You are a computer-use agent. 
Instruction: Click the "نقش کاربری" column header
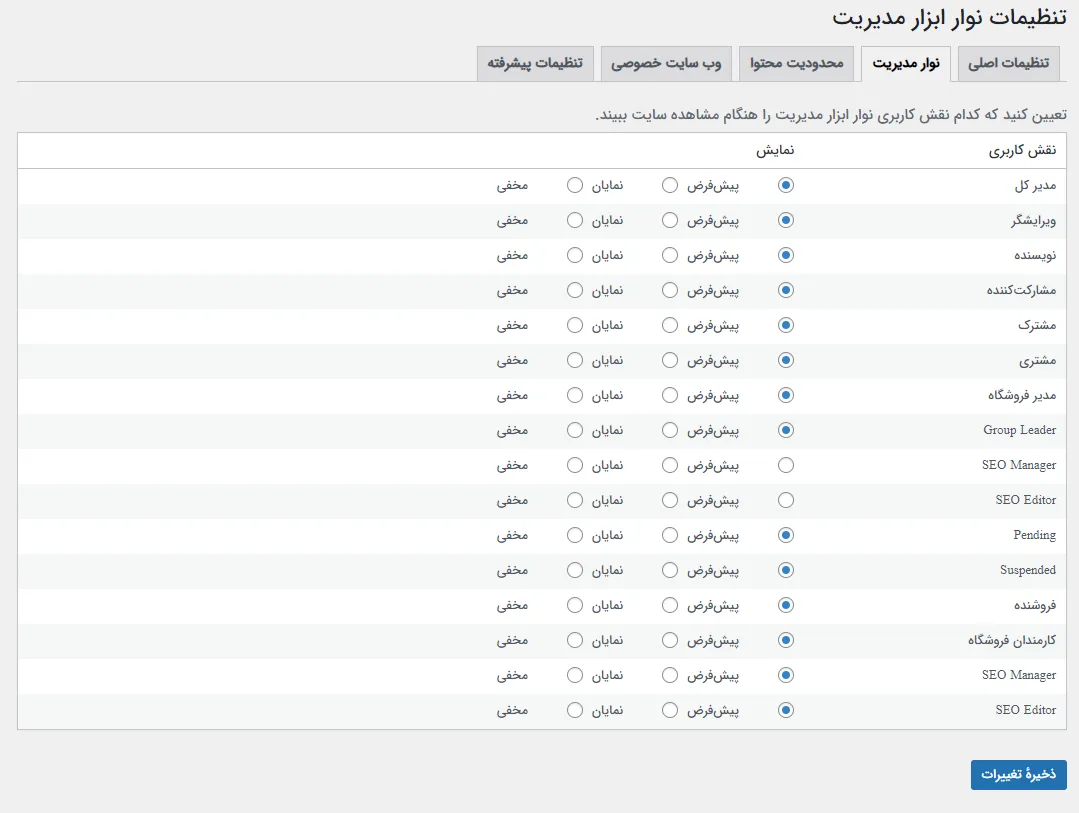pos(1022,150)
